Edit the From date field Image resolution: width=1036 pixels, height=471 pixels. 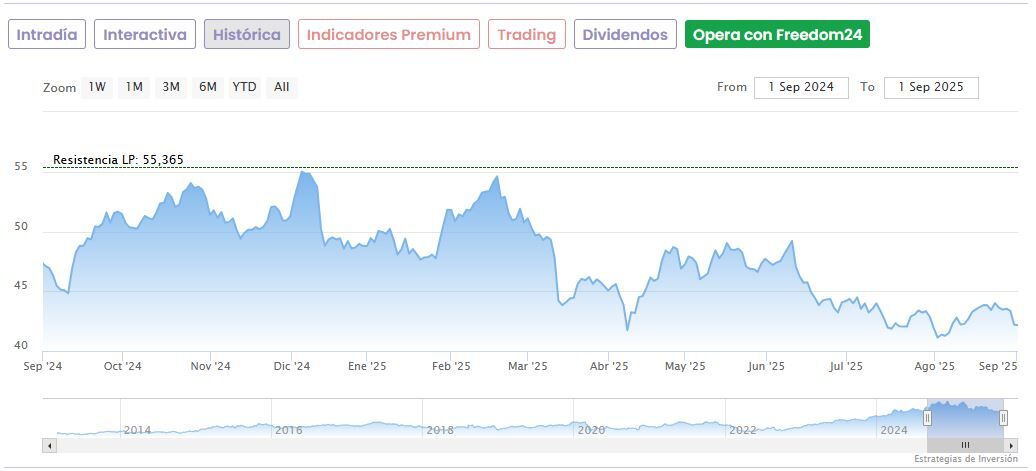pyautogui.click(x=801, y=87)
